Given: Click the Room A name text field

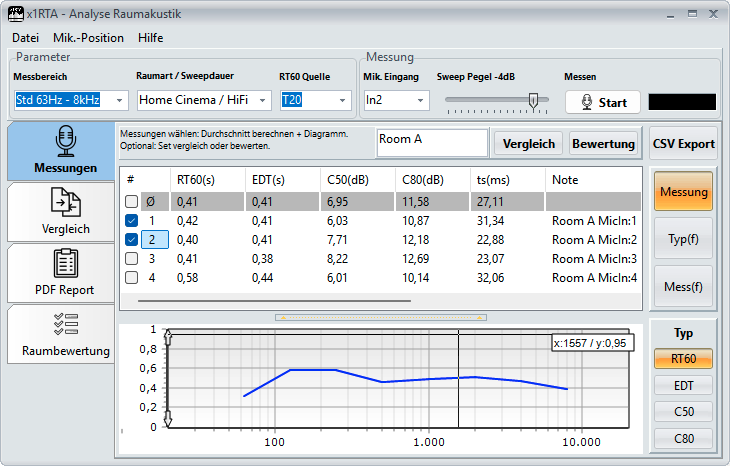Looking at the screenshot, I should click(x=432, y=142).
